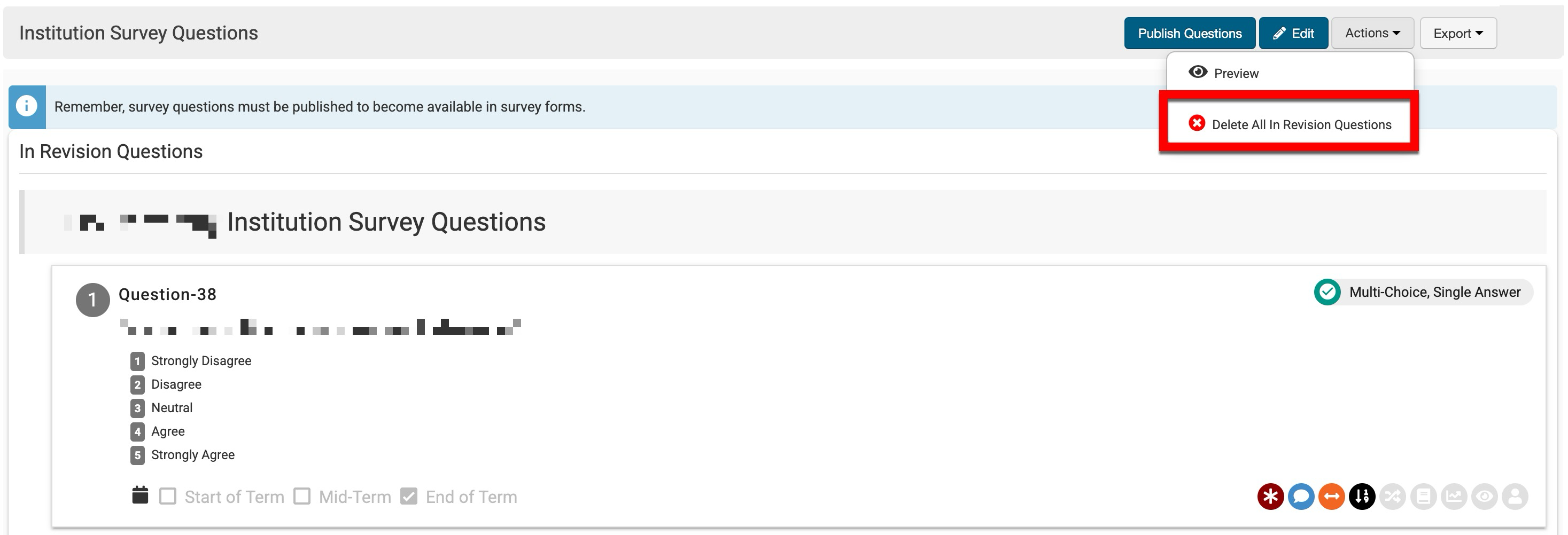Choose Preview from the Actions menu
Viewport: 1568px width, 535px height.
[1236, 74]
